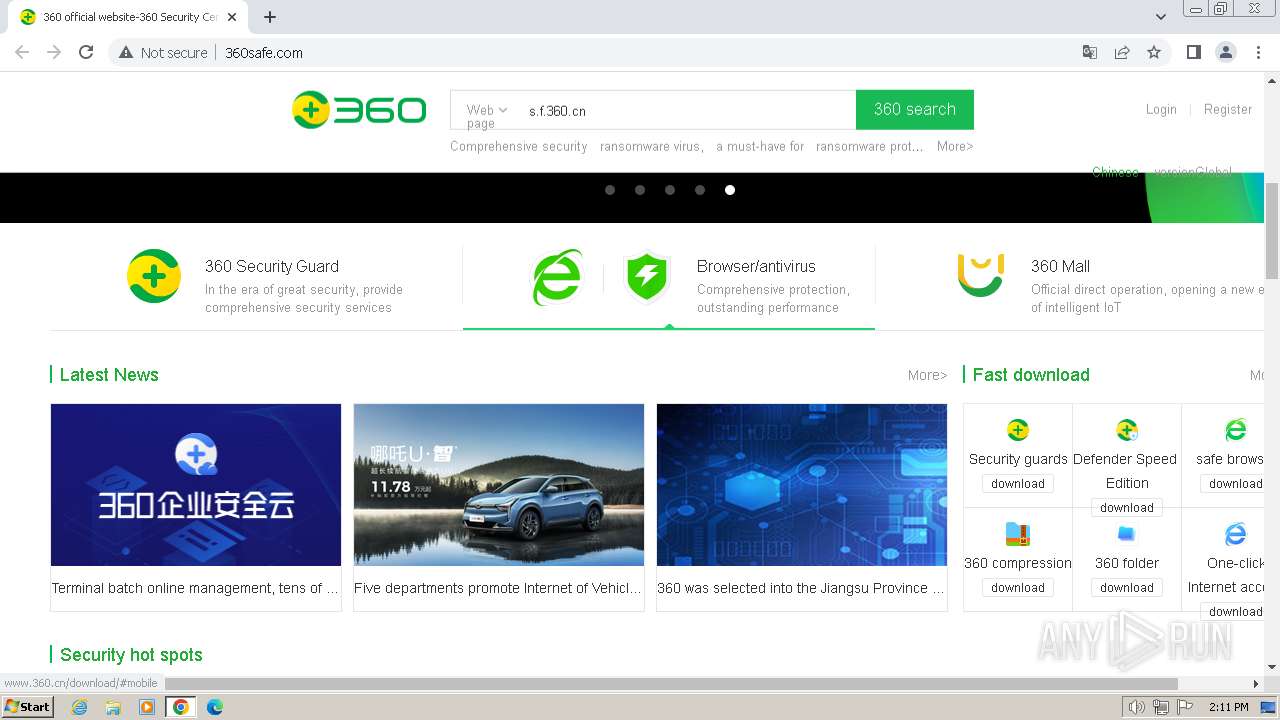This screenshot has height=720, width=1280.
Task: Click the Comprehensive security suggestion link
Action: pos(519,146)
